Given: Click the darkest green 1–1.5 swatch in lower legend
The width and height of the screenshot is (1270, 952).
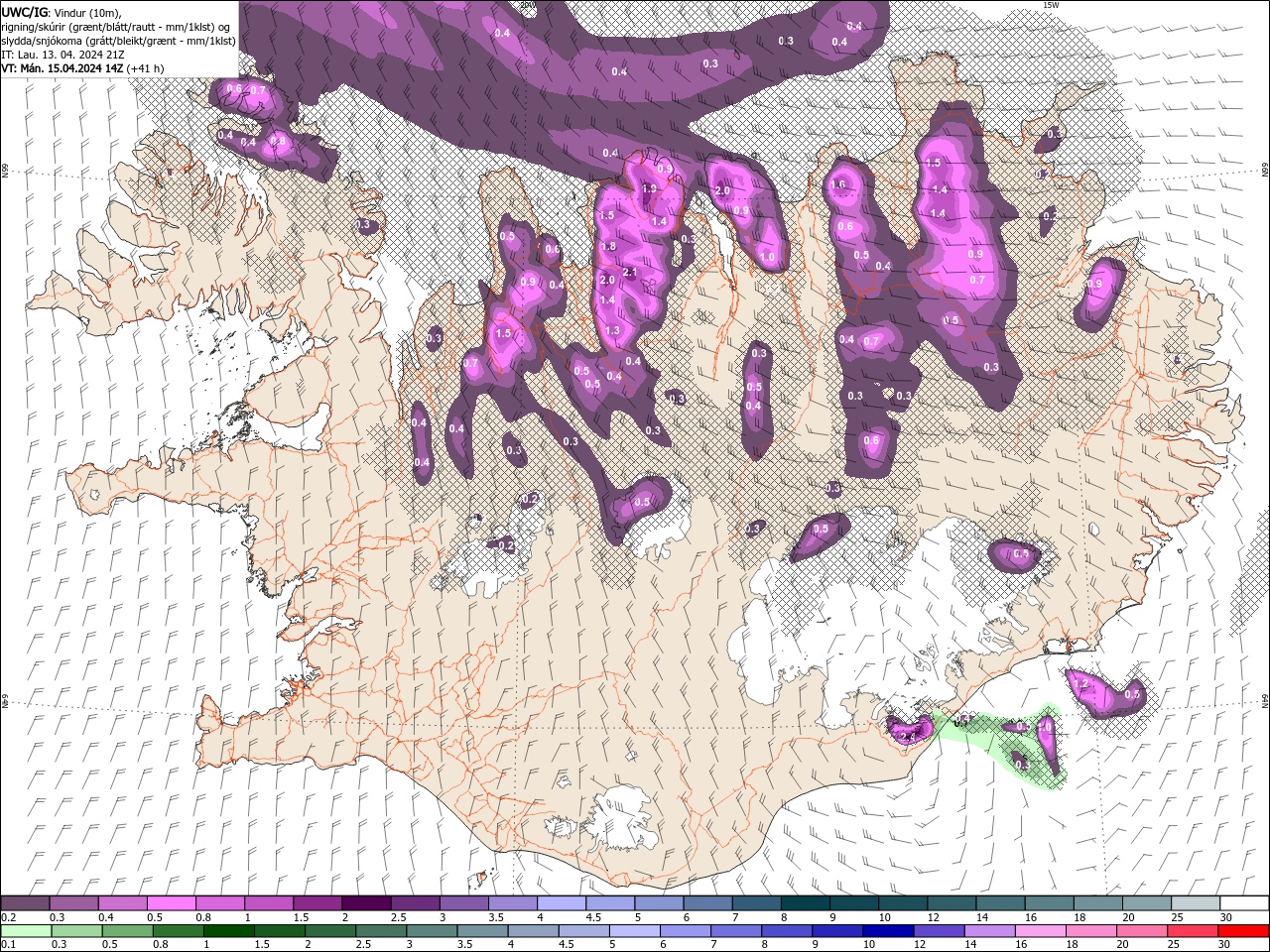Looking at the screenshot, I should pos(230,930).
